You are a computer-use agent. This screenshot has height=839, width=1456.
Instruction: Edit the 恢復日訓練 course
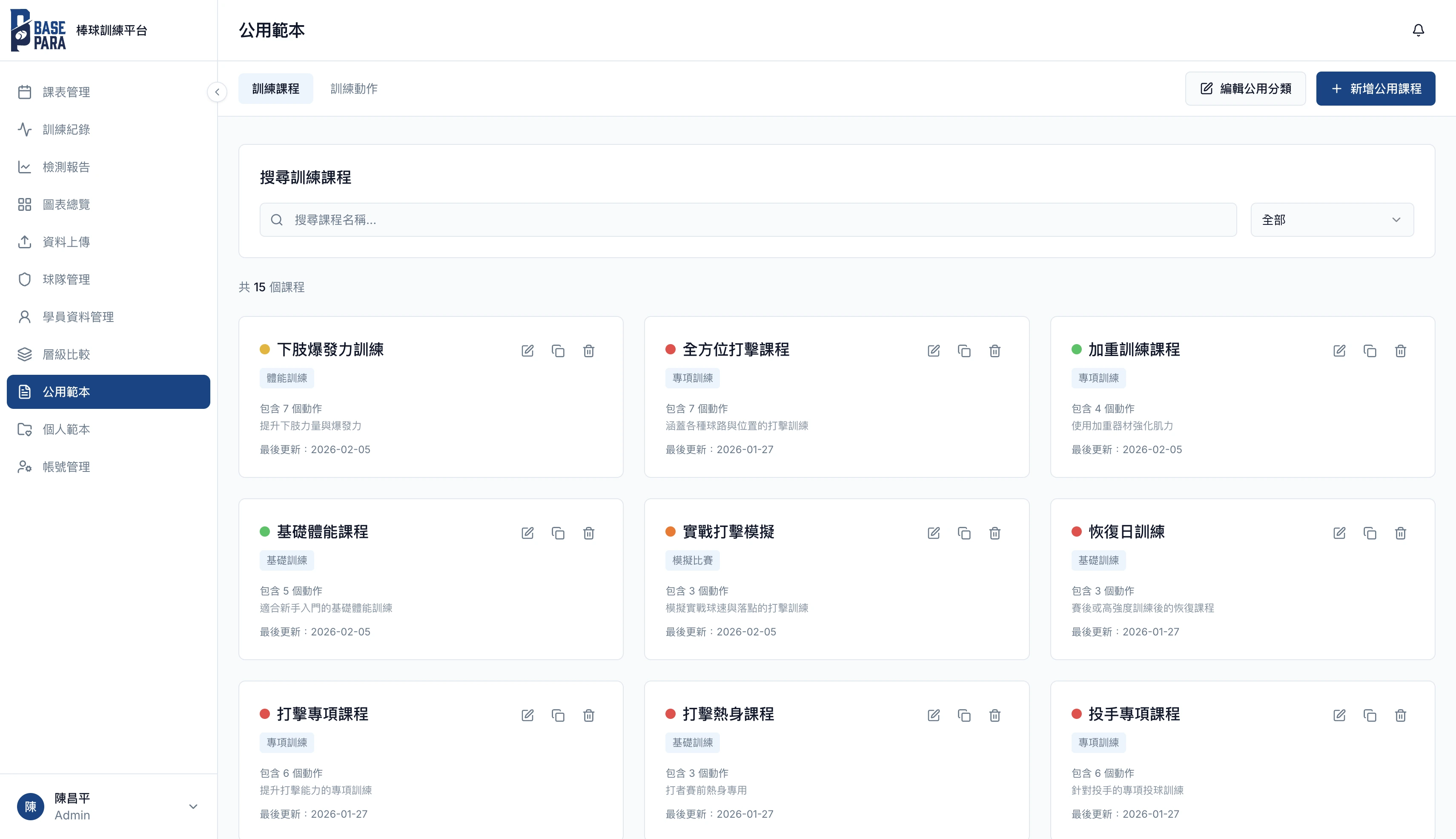(1339, 532)
